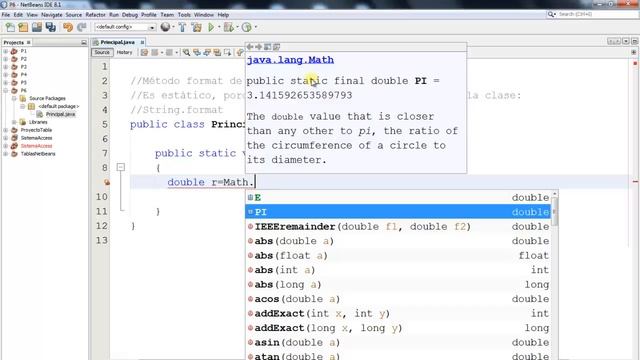Image resolution: width=640 pixels, height=360 pixels.
Task: Select abs(float a) completion entry
Action: (x=398, y=256)
